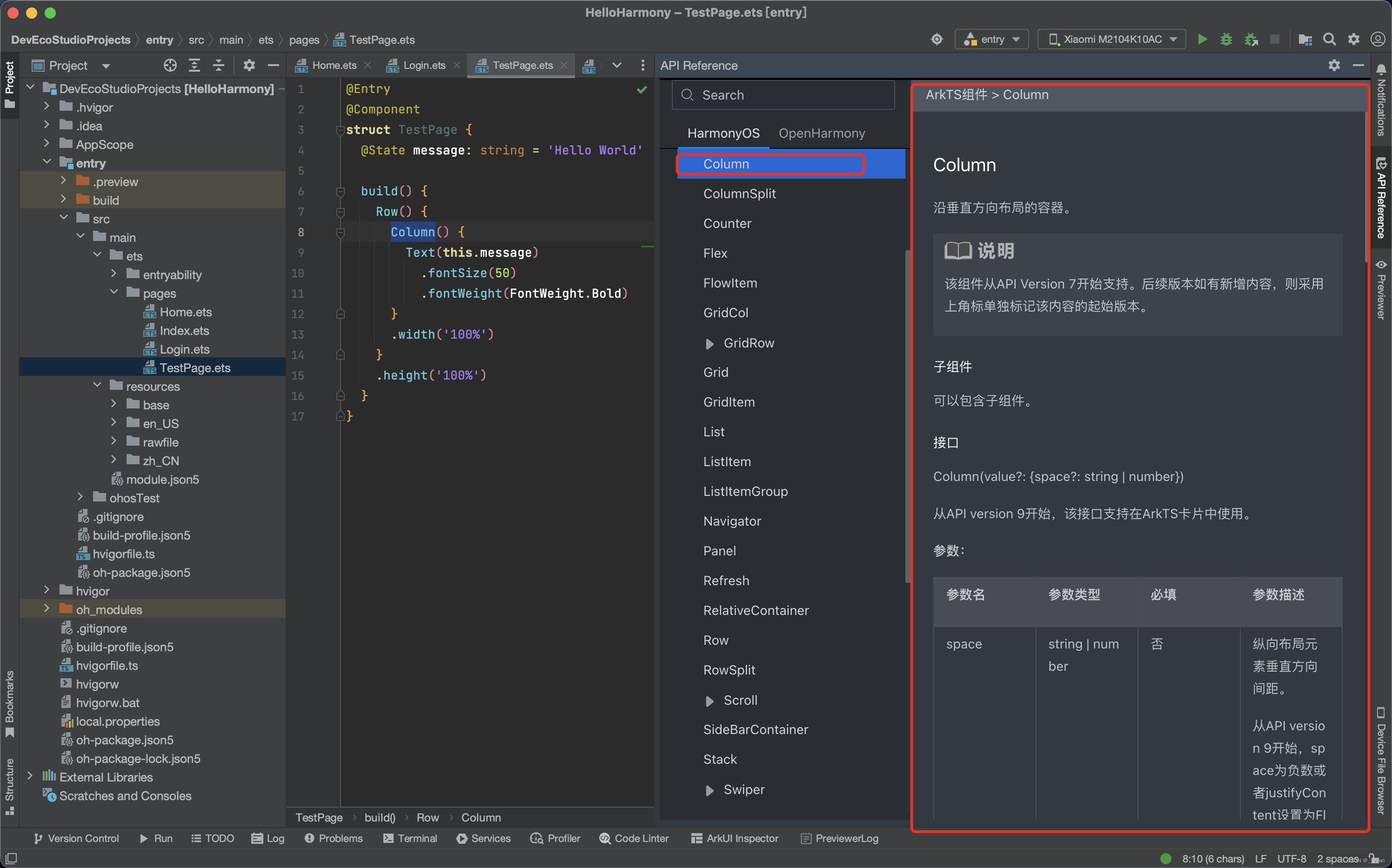Viewport: 1392px width, 868px height.
Task: Select the HarmonyOS API tab
Action: pyautogui.click(x=723, y=133)
